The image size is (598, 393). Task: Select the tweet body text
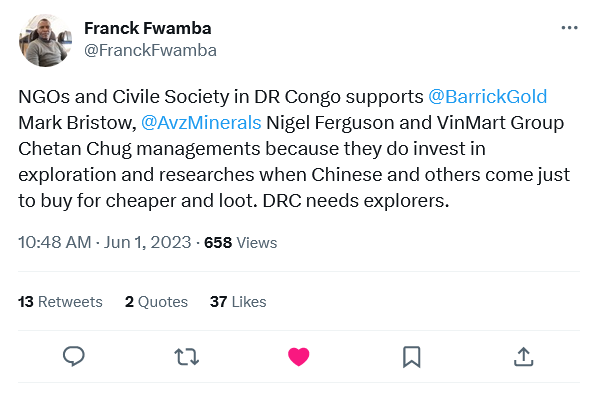pos(294,148)
